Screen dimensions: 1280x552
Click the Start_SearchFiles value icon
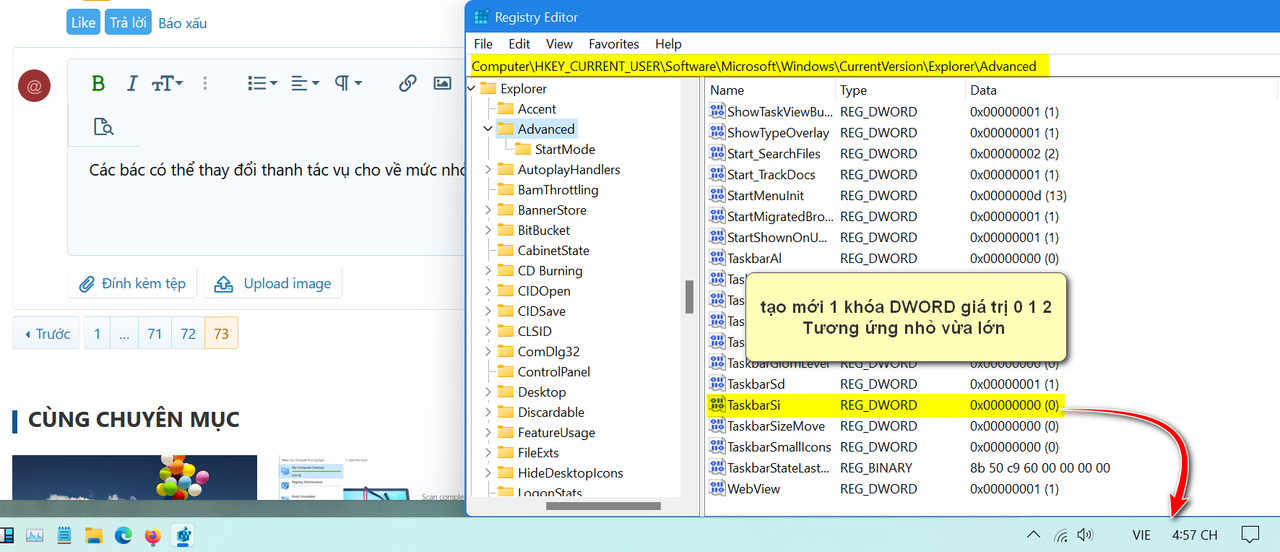tap(717, 154)
